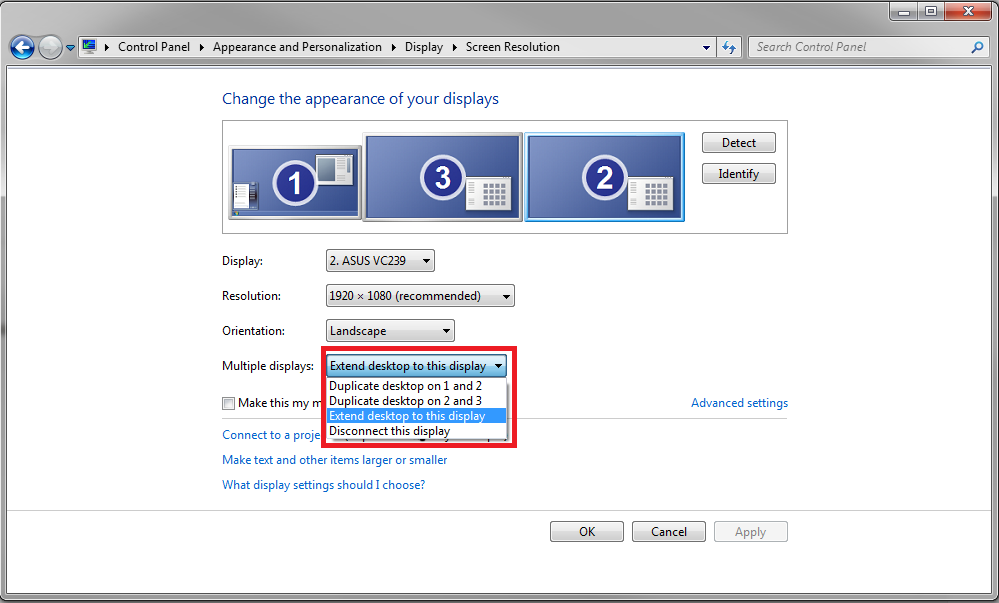999x603 pixels.
Task: Choose 'Disconnect this display' option
Action: point(390,431)
